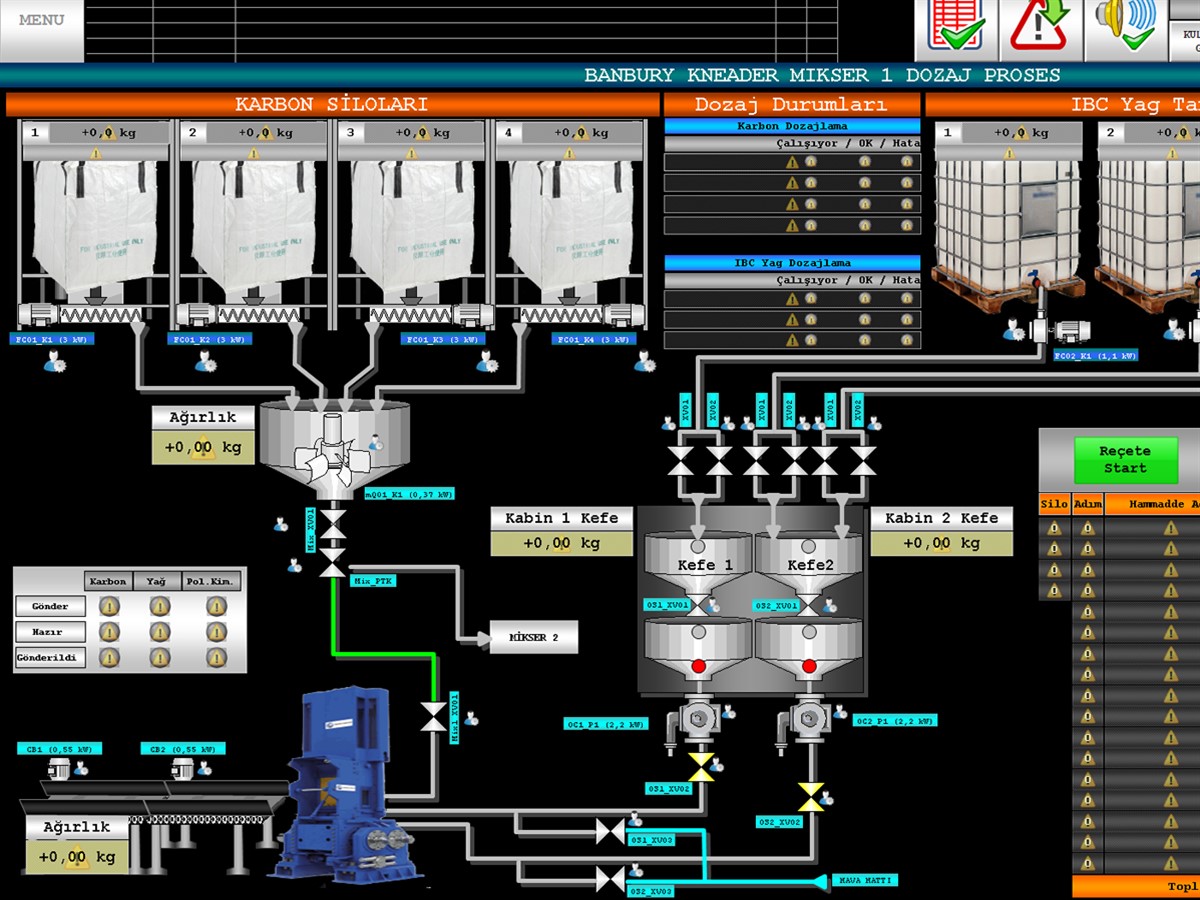Select the mQ01_K1 agitator in mixing hopper
Viewport: 1200px width, 900px height.
[333, 450]
